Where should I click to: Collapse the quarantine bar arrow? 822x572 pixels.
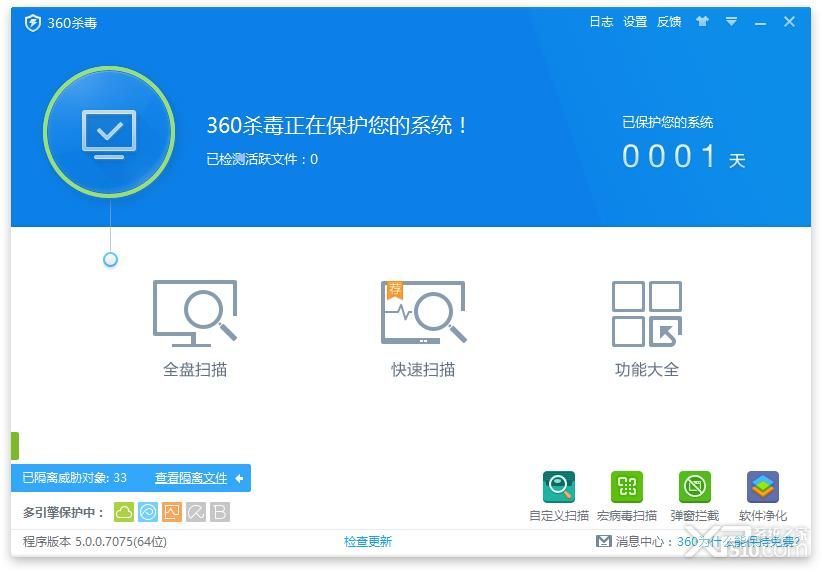pos(240,478)
